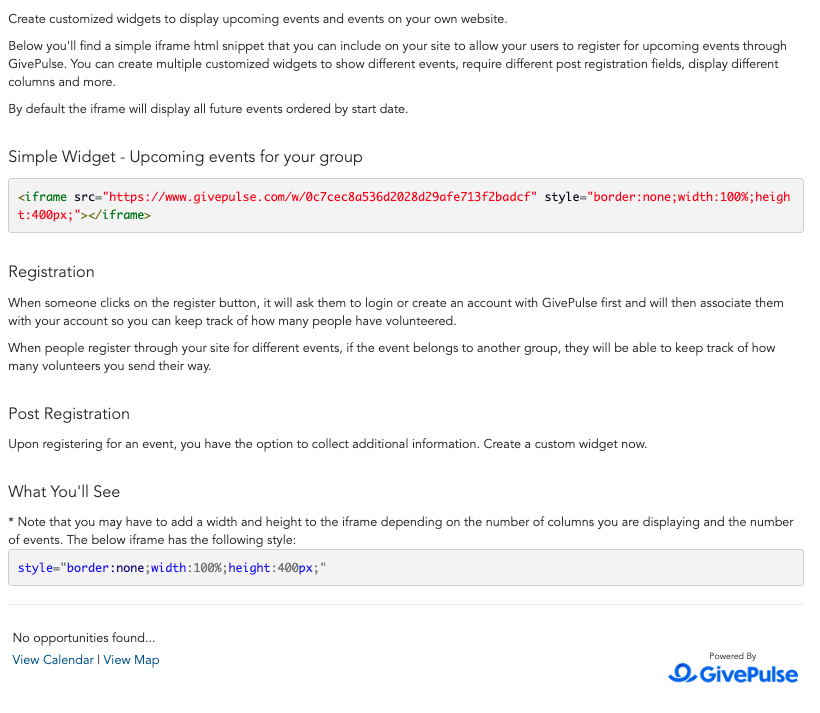The image size is (820, 713).
Task: Click the opening iframe tag in snippet
Action: click(42, 197)
